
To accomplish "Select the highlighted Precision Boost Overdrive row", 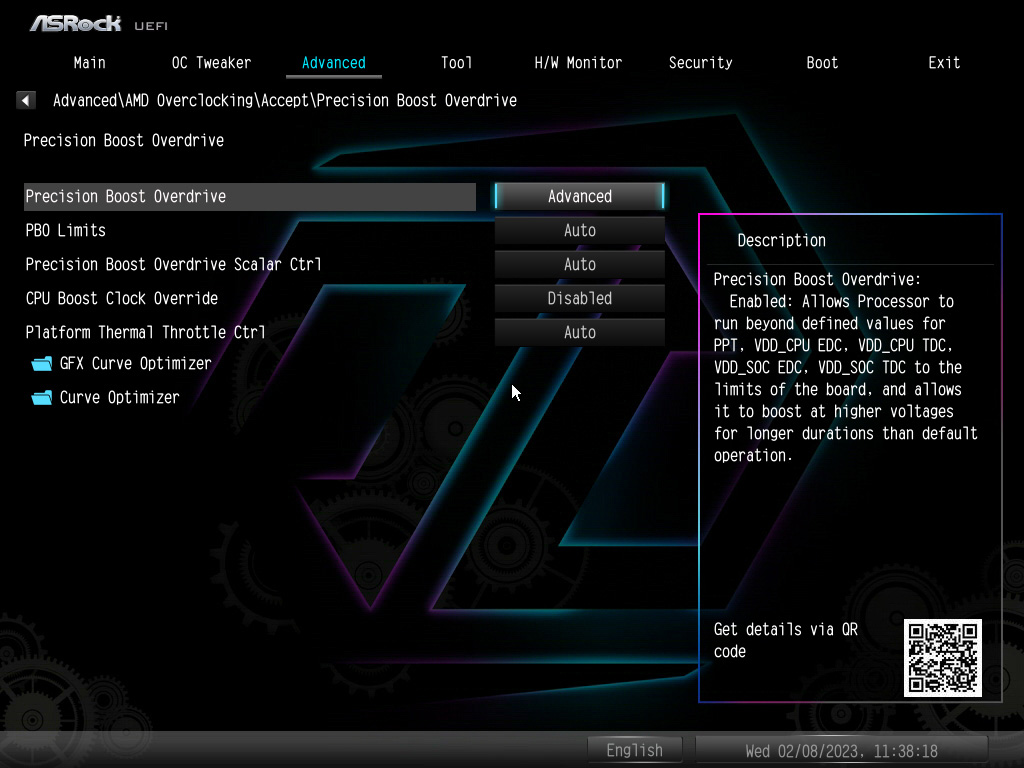I will (249, 197).
